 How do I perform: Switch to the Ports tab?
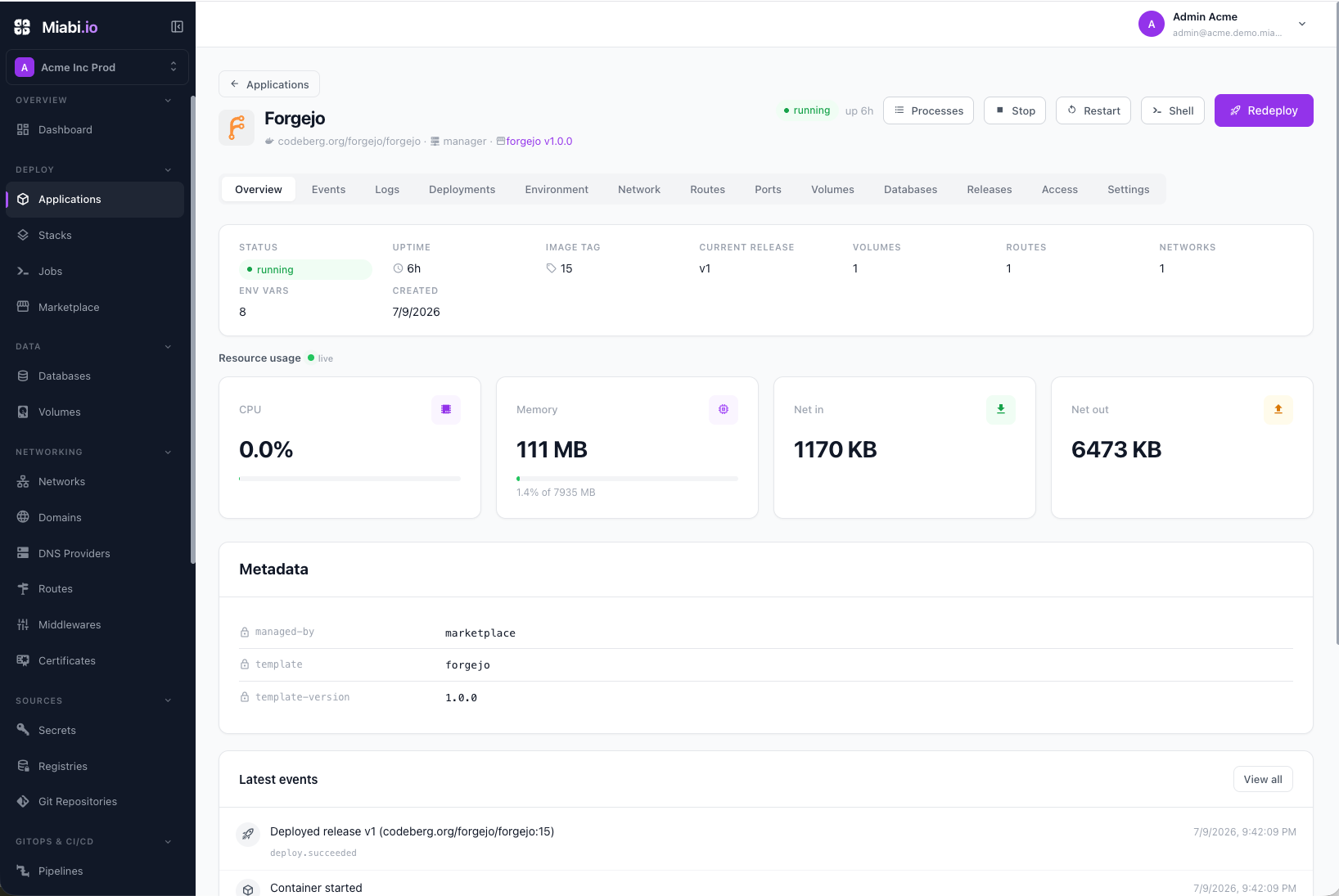tap(768, 189)
